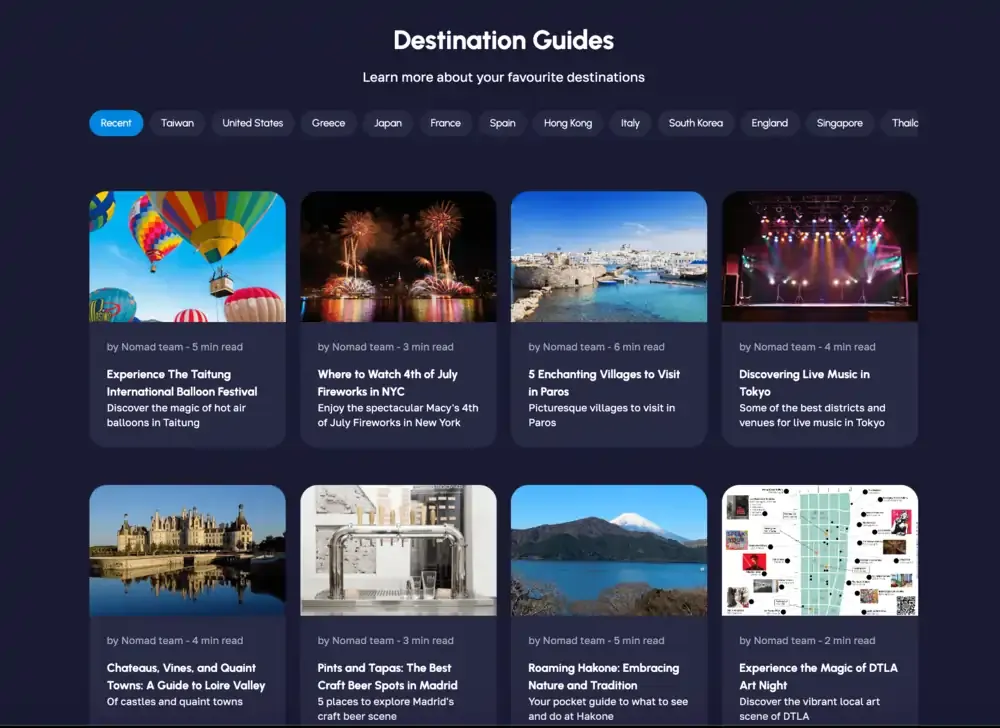Click 'Your pocket guide to what to see' text

point(608,708)
